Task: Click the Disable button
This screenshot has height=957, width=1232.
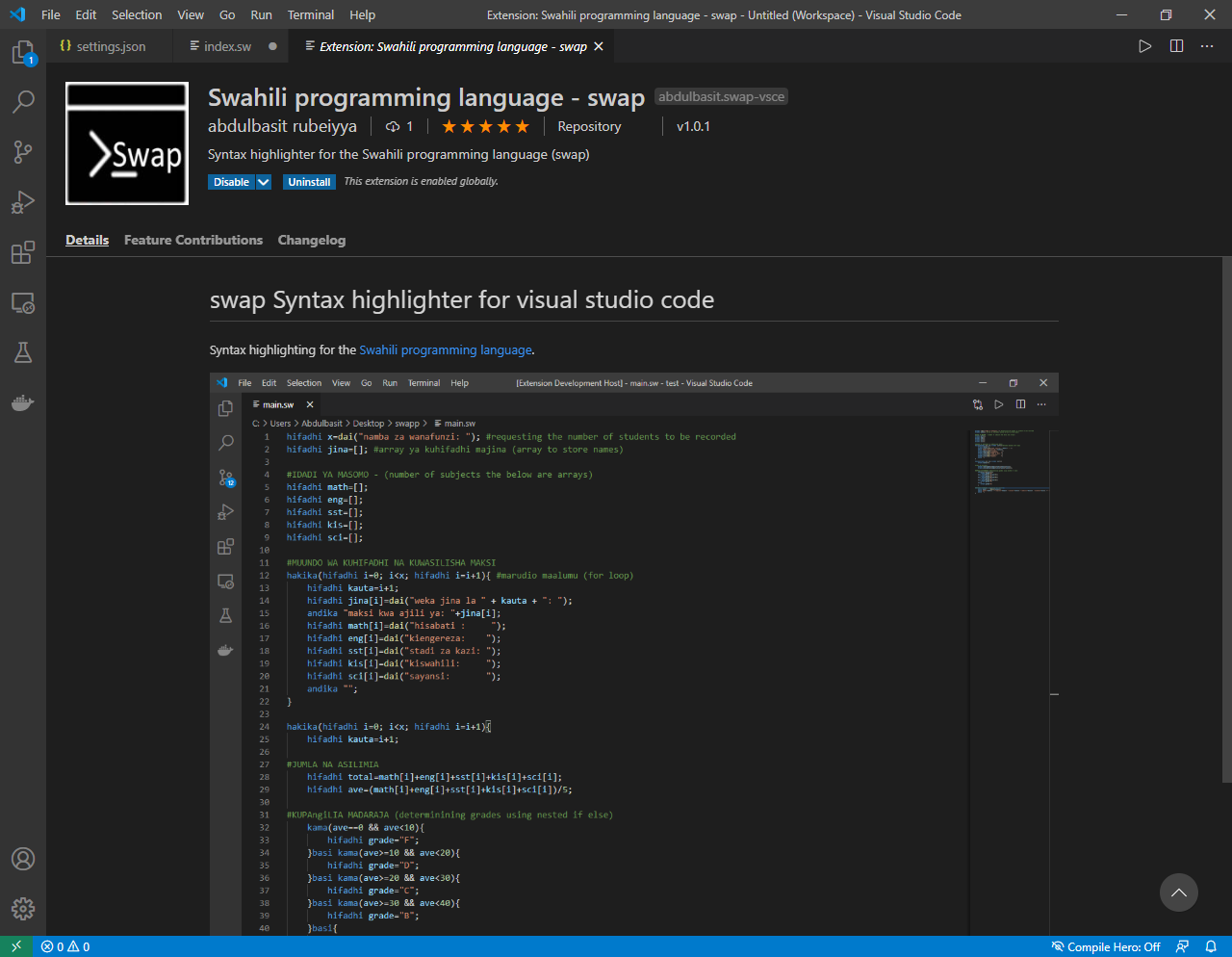Action: 231,182
